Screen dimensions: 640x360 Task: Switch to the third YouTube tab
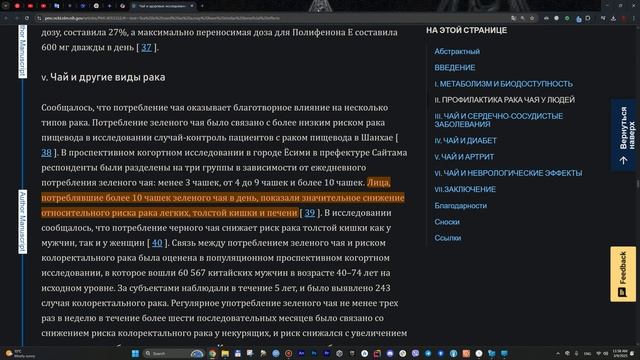tap(43, 6)
